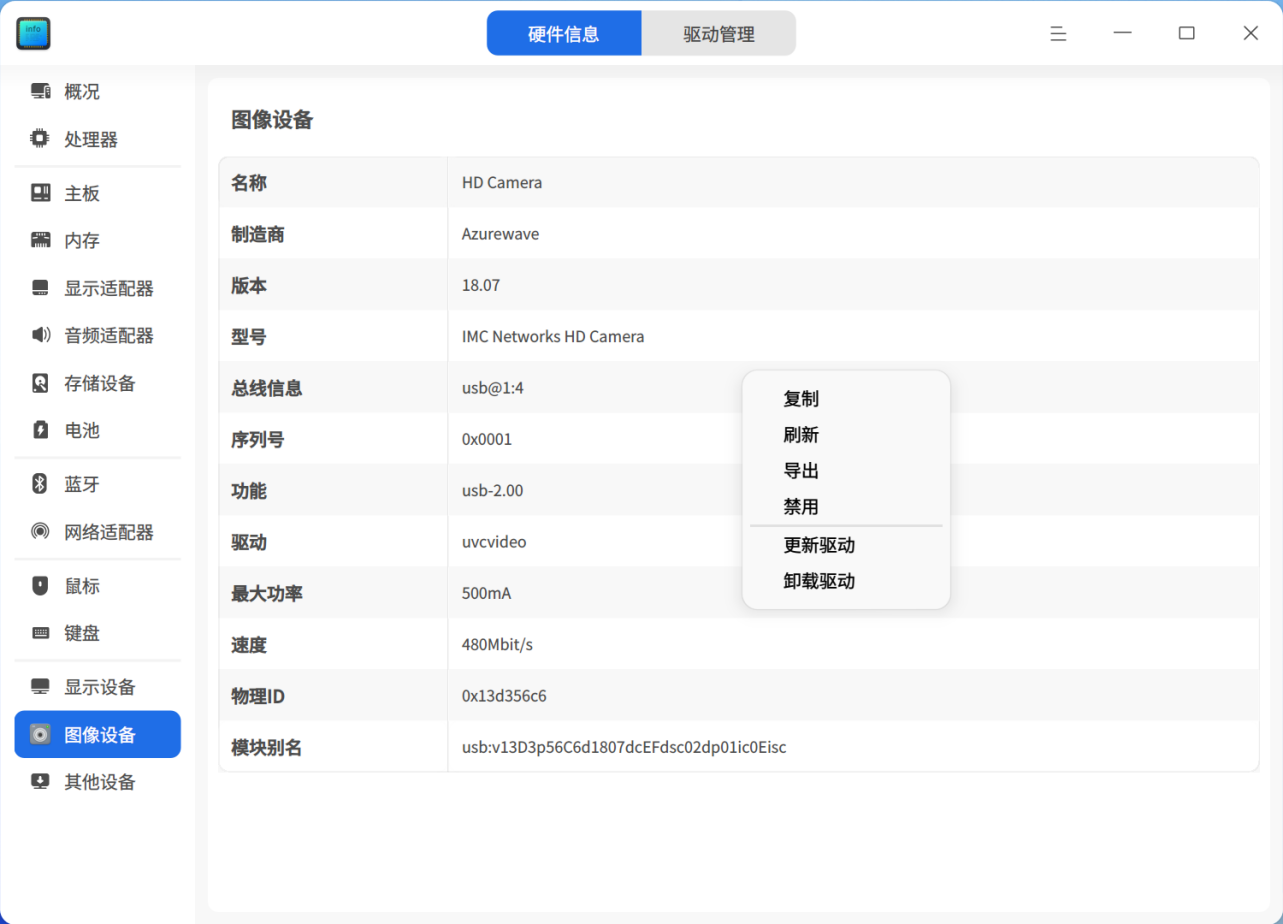Click the 500mA max power value
The height and width of the screenshot is (924, 1283).
pos(486,593)
